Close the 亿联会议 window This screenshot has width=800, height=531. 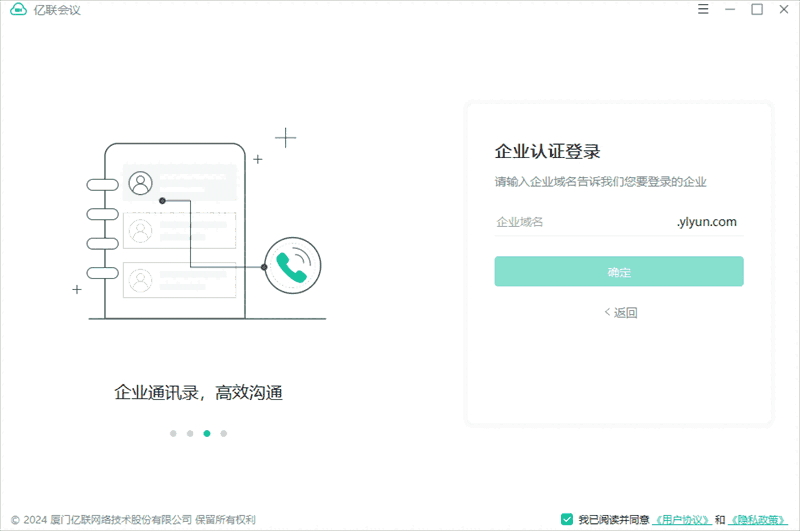[784, 9]
